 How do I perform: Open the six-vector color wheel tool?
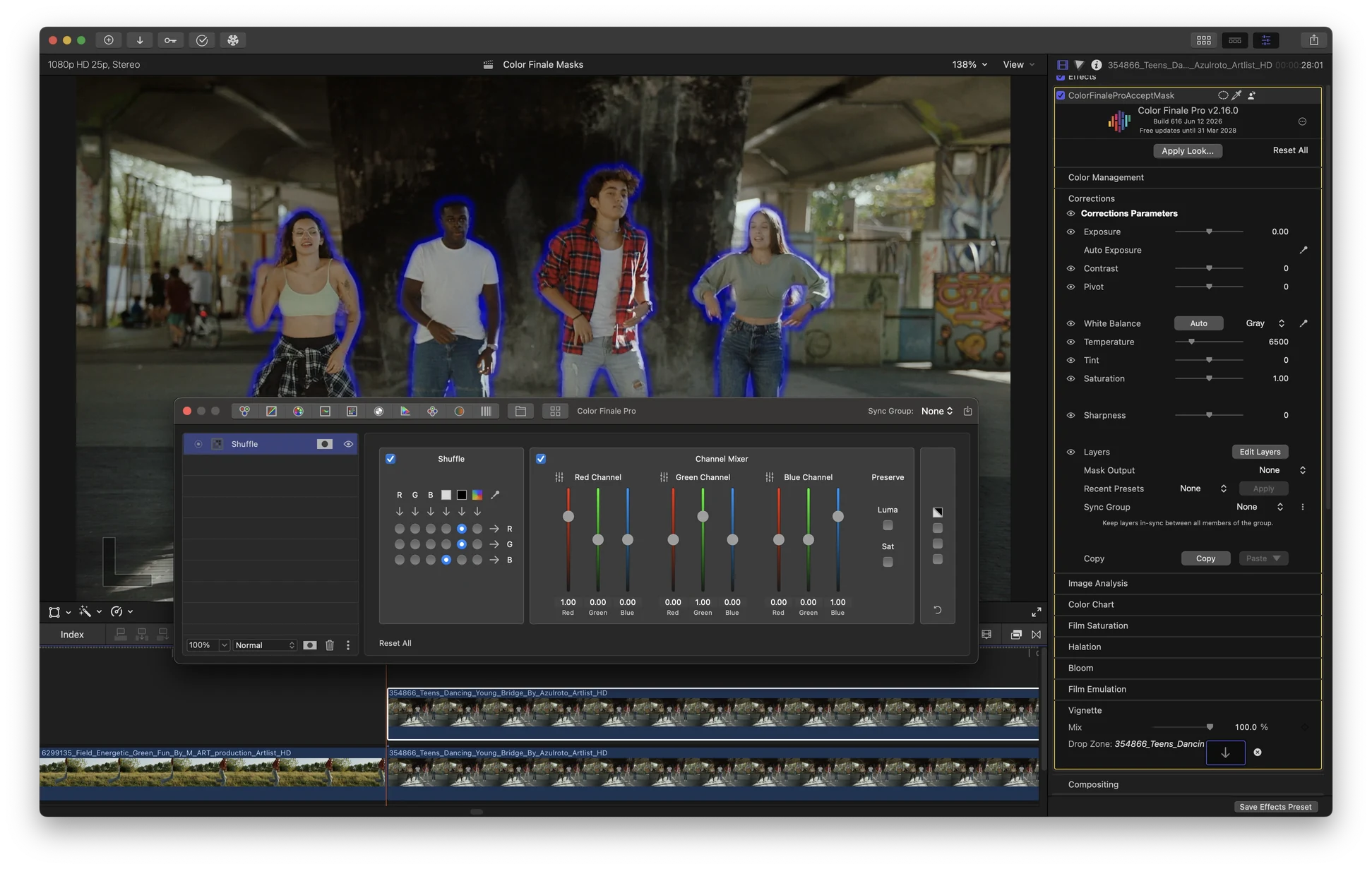click(298, 411)
